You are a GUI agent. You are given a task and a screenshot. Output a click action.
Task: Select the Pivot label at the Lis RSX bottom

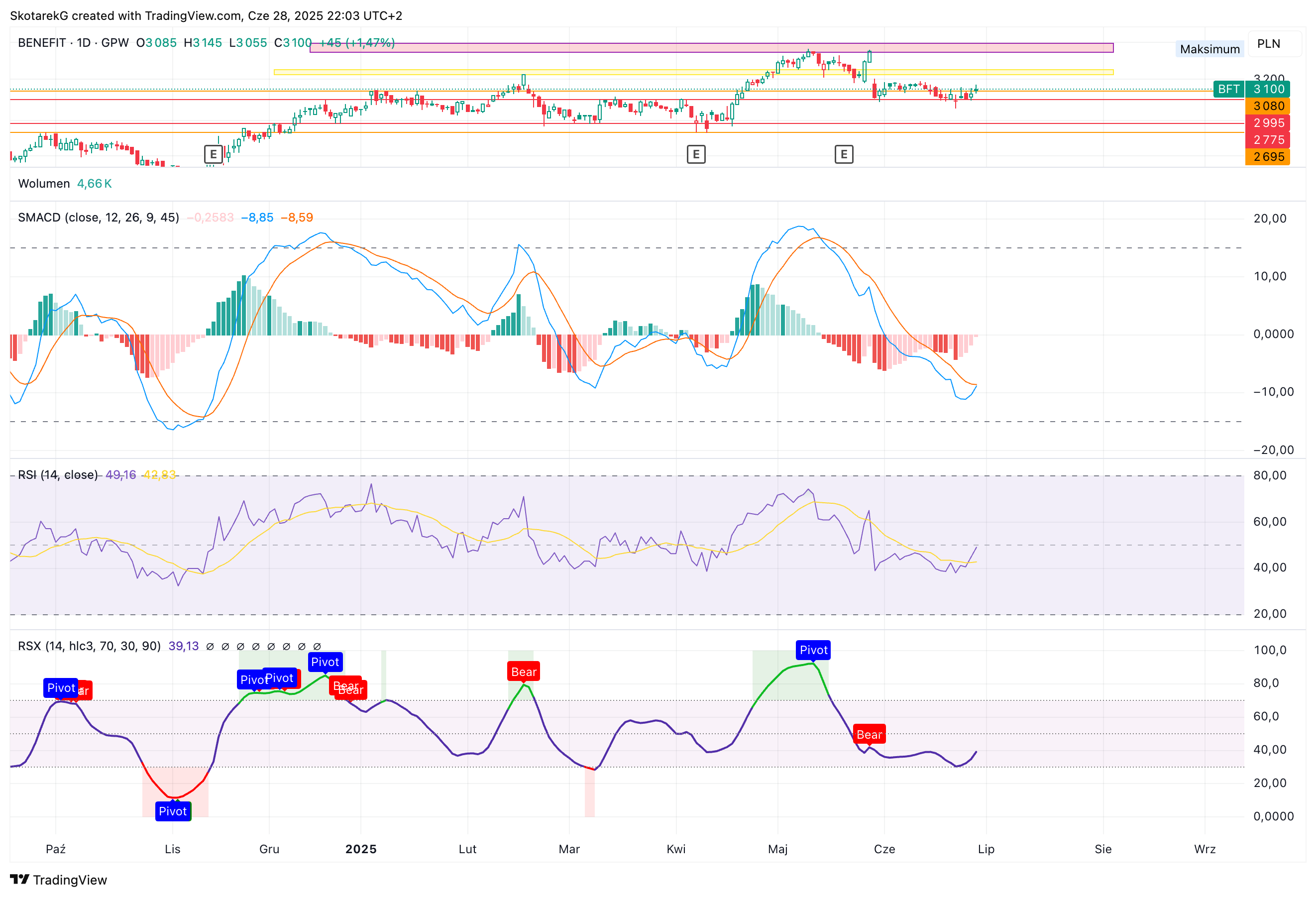(173, 811)
